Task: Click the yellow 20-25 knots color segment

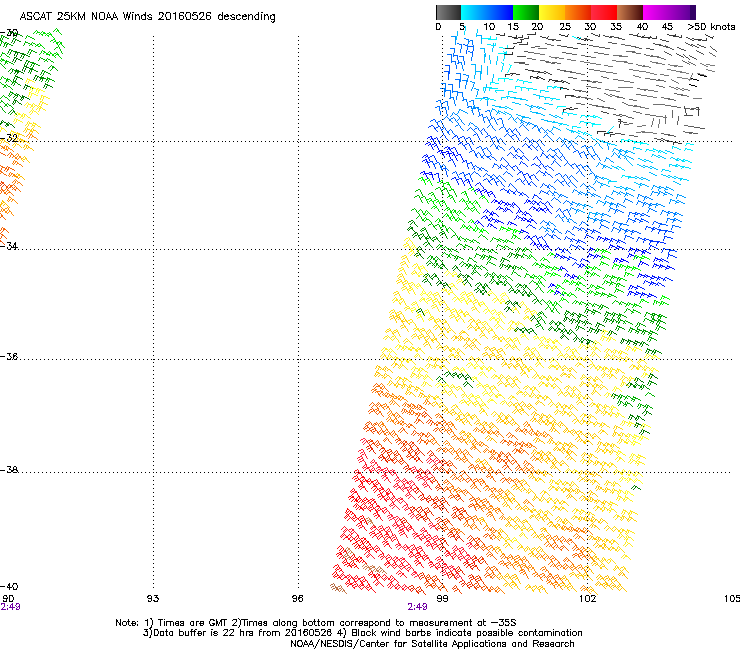Action: click(552, 12)
